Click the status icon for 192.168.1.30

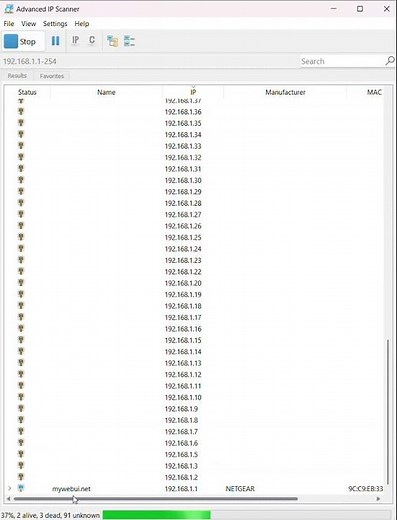(x=21, y=180)
